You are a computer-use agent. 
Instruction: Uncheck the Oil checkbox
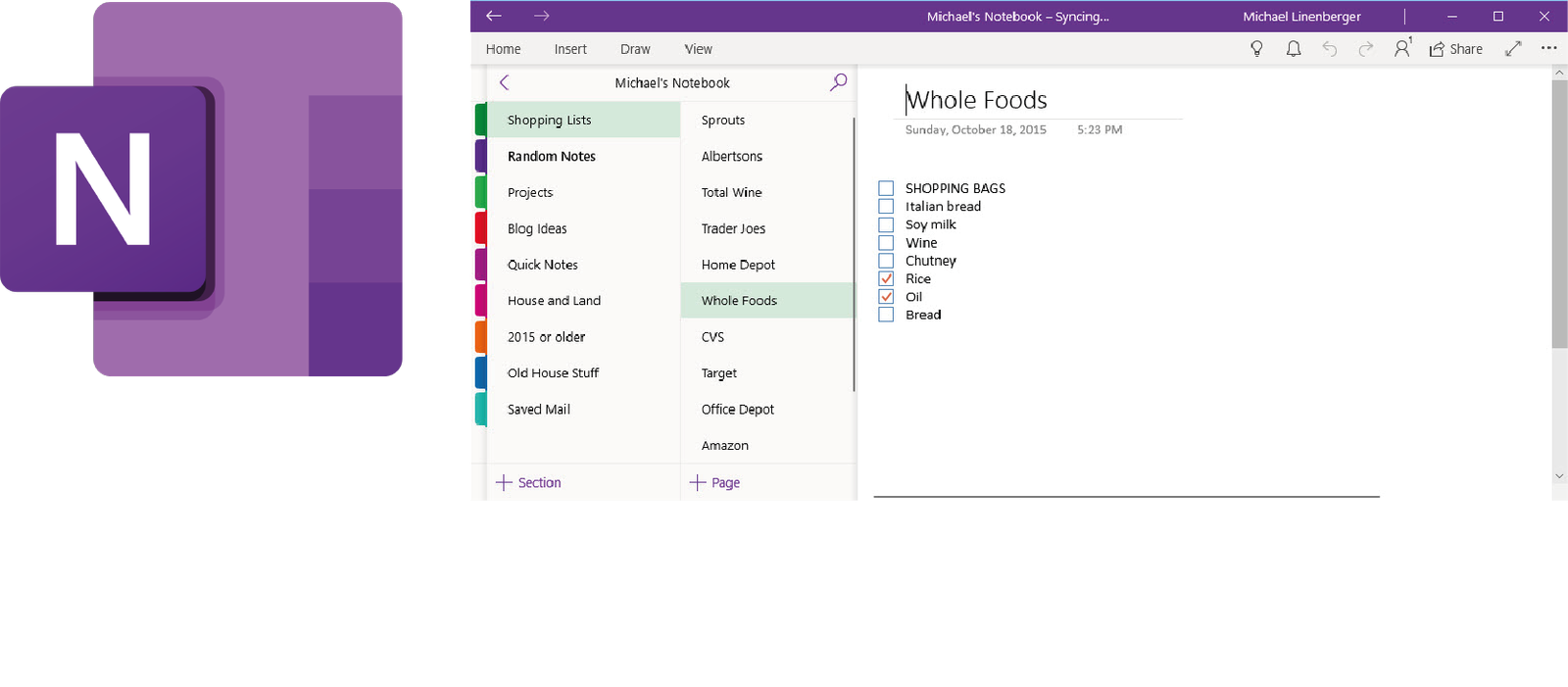886,296
